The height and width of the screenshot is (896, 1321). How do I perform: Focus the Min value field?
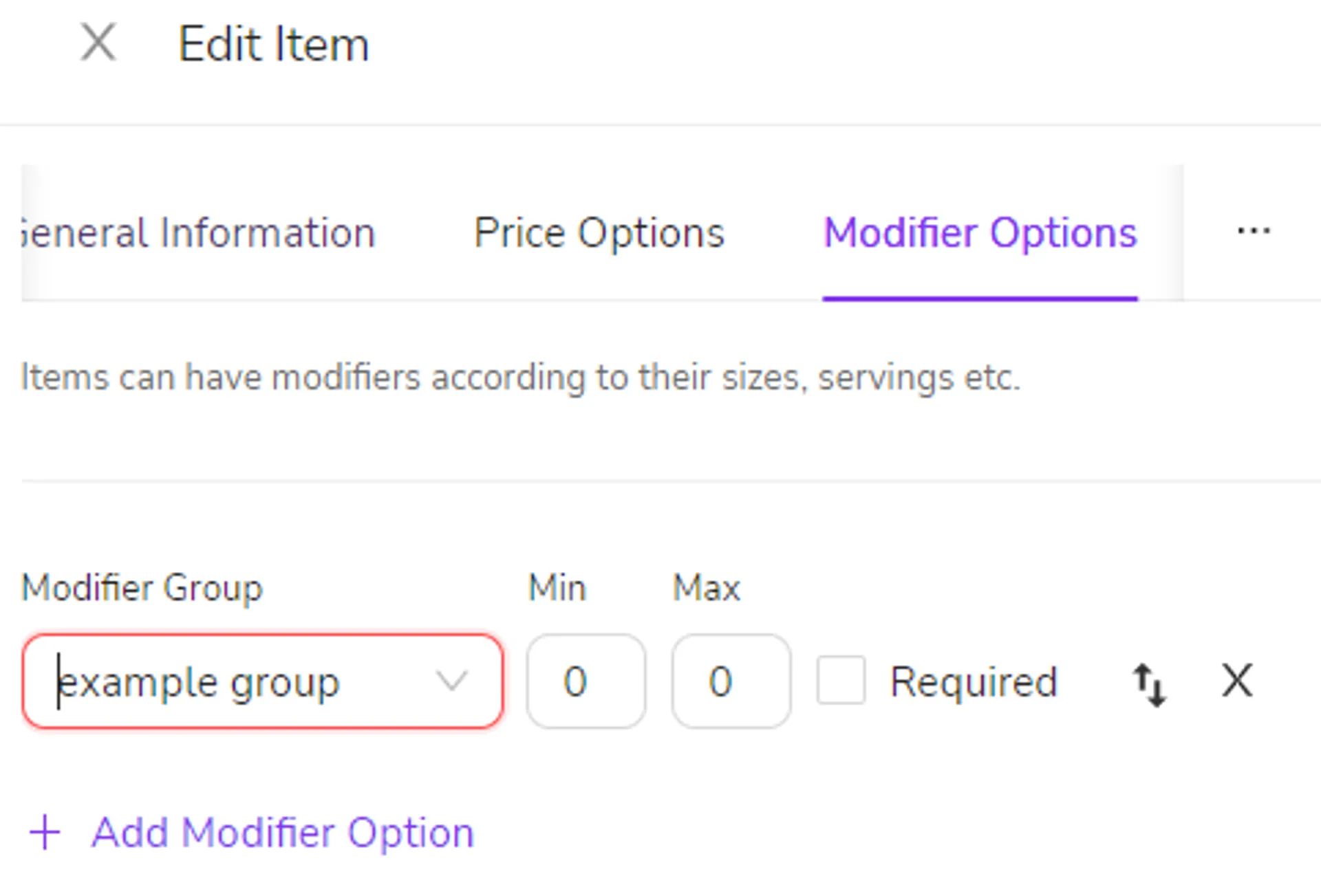point(586,681)
